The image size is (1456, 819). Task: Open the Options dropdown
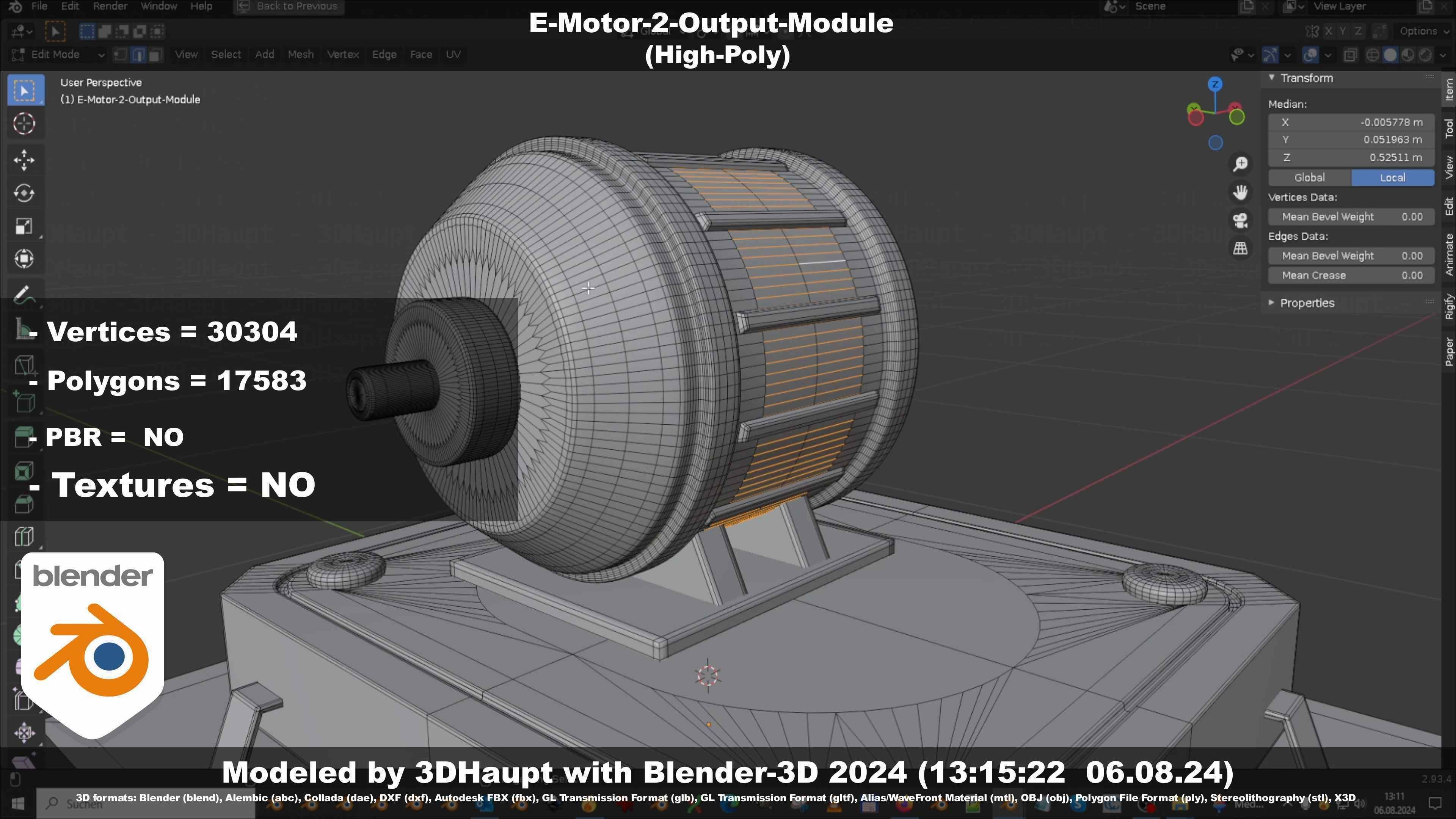[1423, 31]
